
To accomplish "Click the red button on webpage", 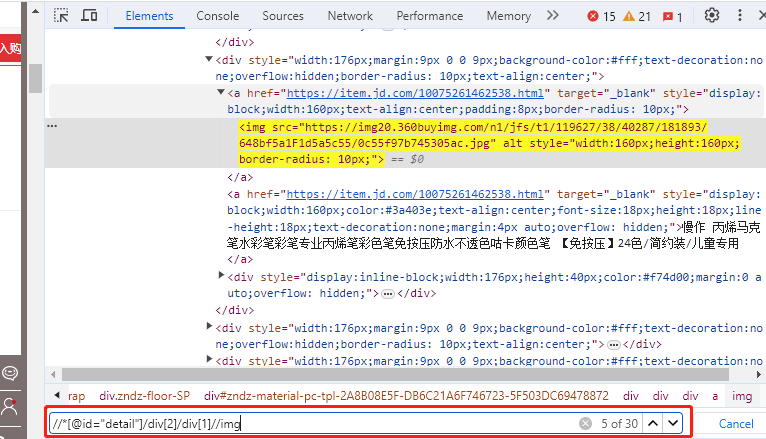I will (10, 48).
